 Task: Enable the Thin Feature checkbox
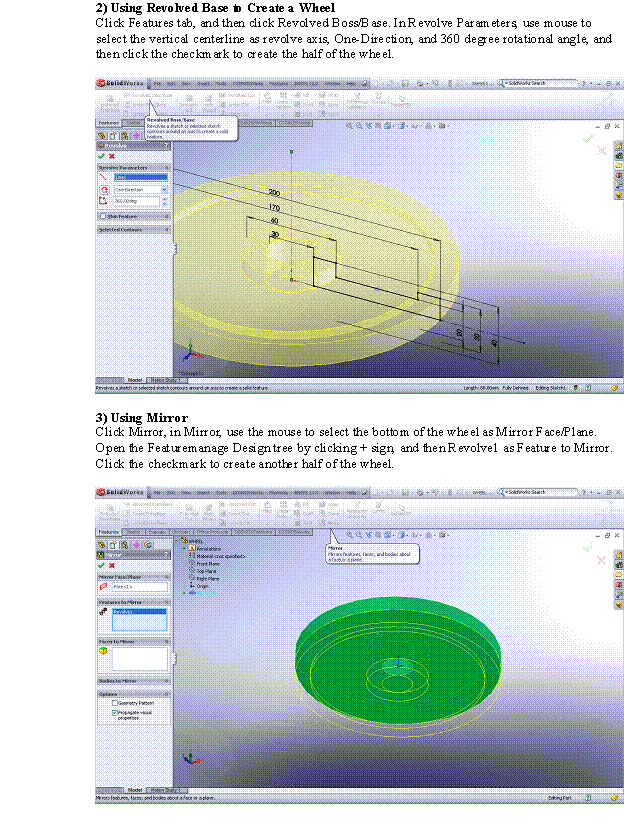(x=103, y=216)
